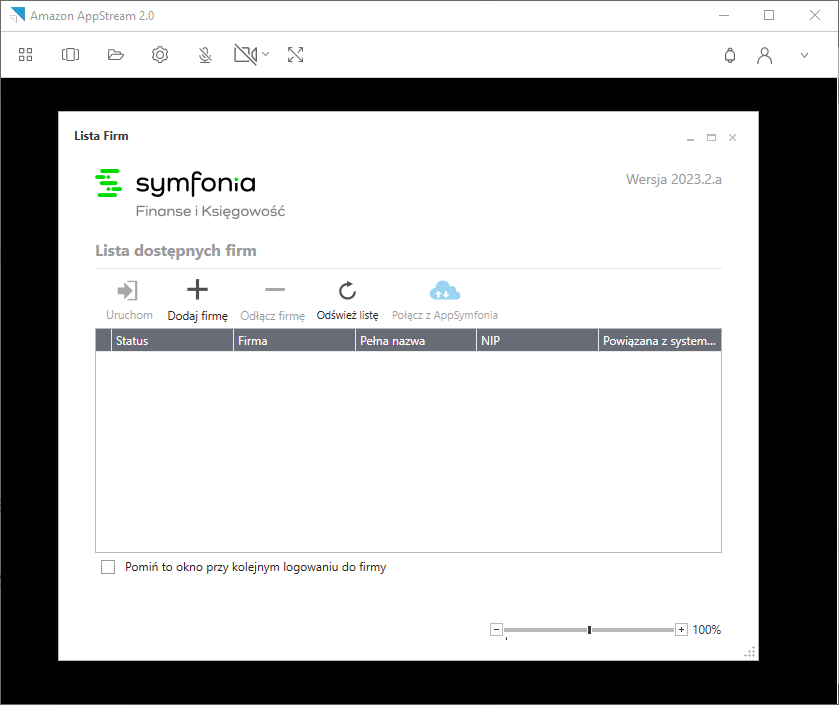Click the zoom slider handle
Image resolution: width=839 pixels, height=705 pixels.
[589, 630]
